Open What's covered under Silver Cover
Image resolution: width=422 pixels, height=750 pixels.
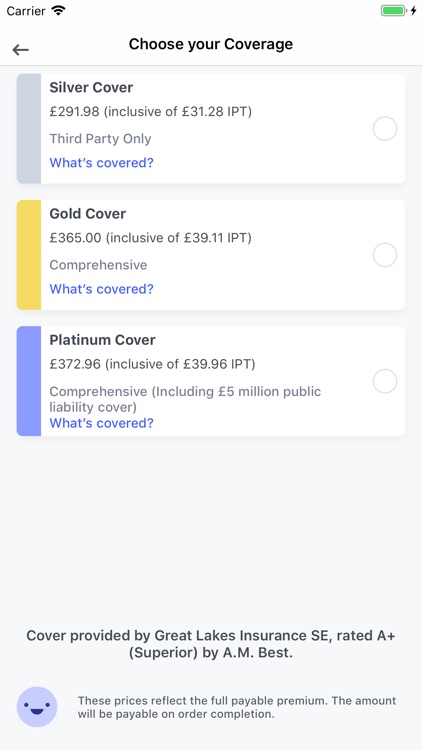101,163
